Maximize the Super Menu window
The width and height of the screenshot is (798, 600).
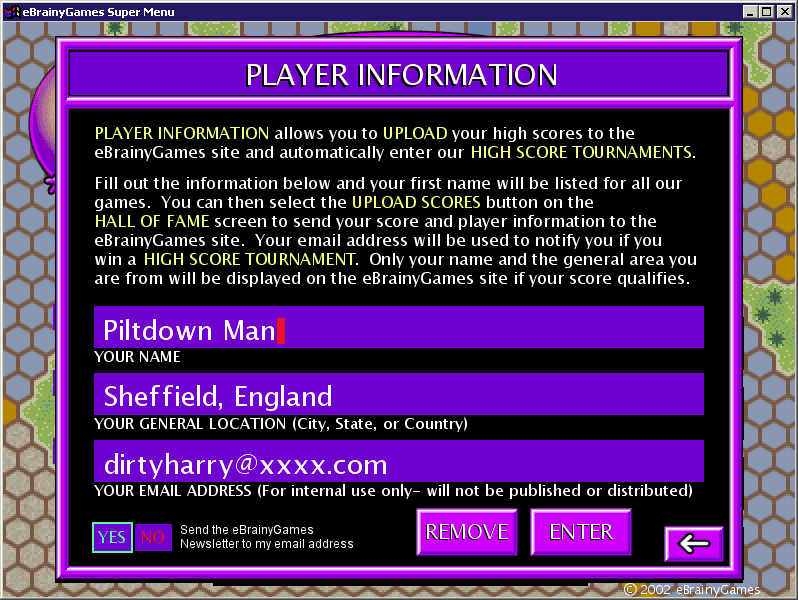[766, 12]
